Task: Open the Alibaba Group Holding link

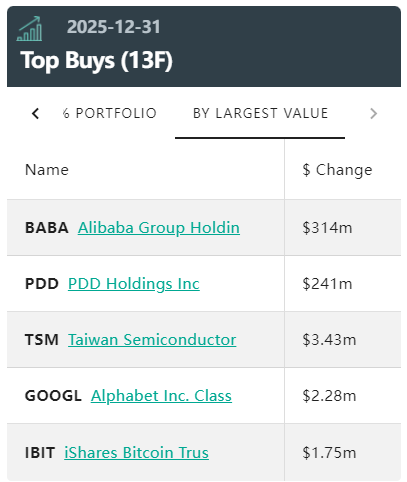Action: tap(159, 228)
